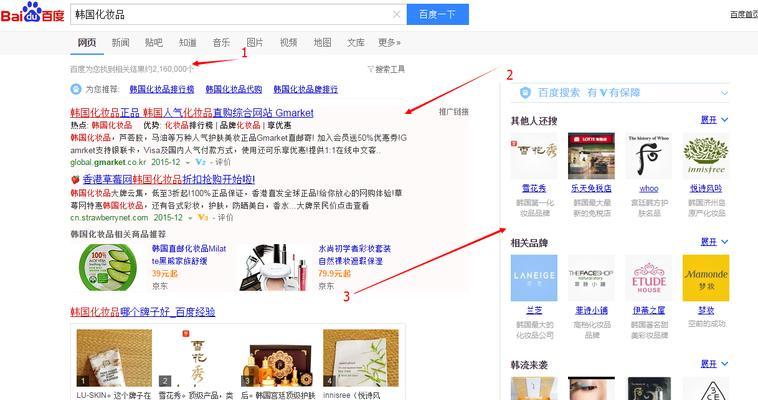Open the Gmarket 韩国化妆品正品 result title
The height and width of the screenshot is (400, 758).
192,113
